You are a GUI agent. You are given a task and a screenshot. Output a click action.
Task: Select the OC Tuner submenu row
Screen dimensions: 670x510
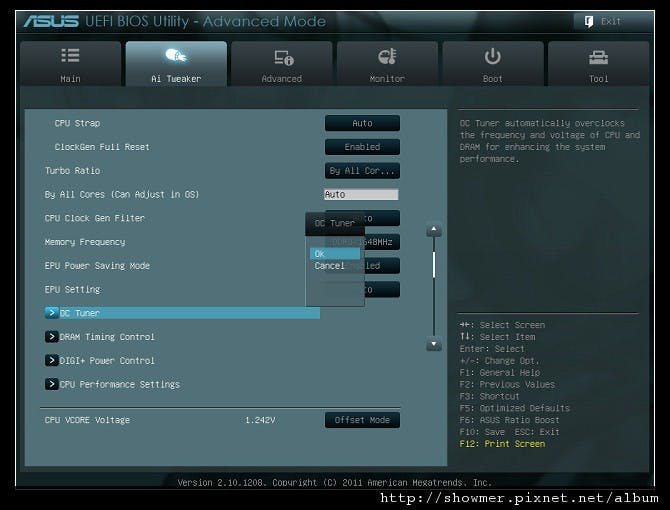(x=182, y=313)
